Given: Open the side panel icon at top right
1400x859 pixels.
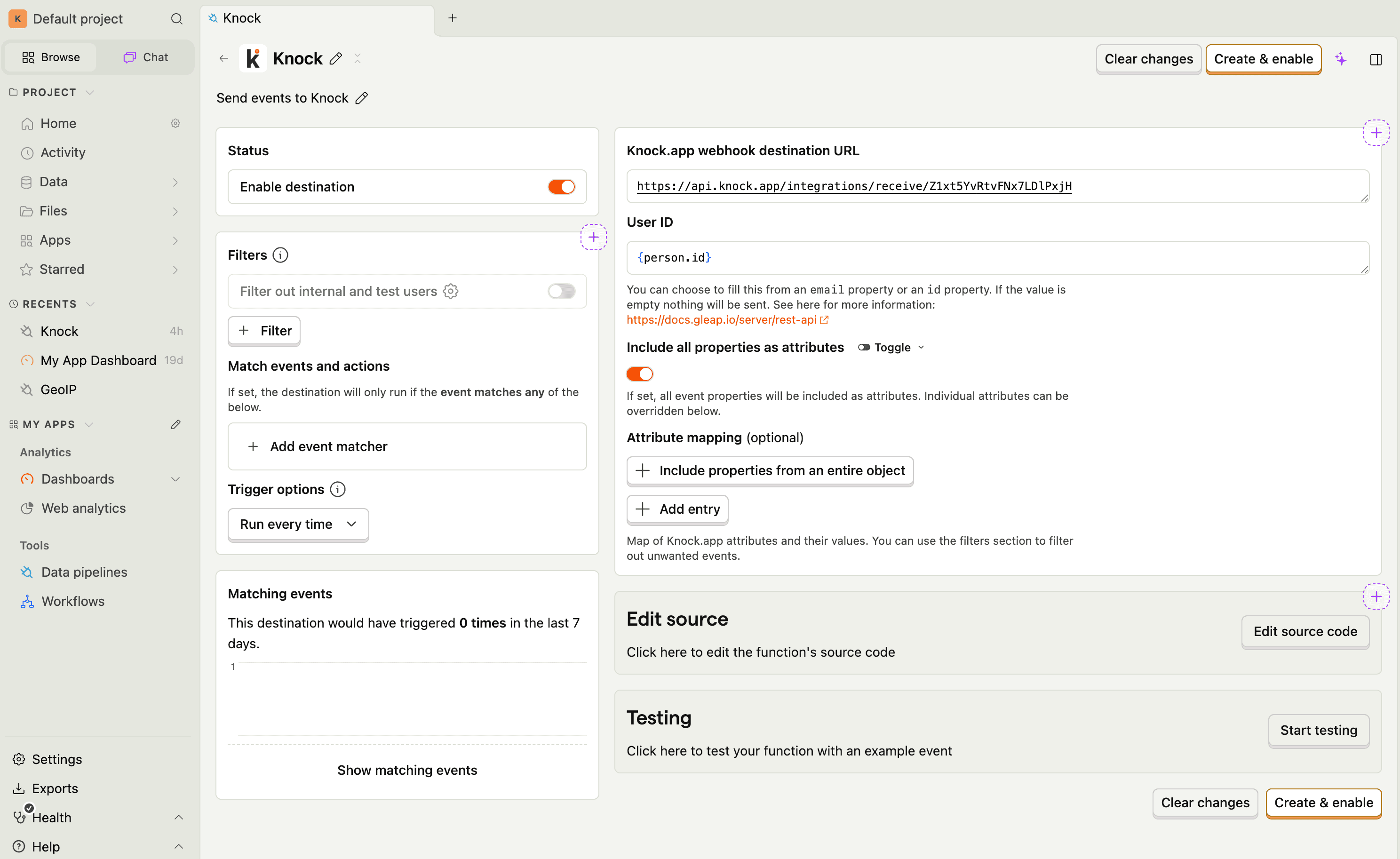Looking at the screenshot, I should pyautogui.click(x=1376, y=59).
